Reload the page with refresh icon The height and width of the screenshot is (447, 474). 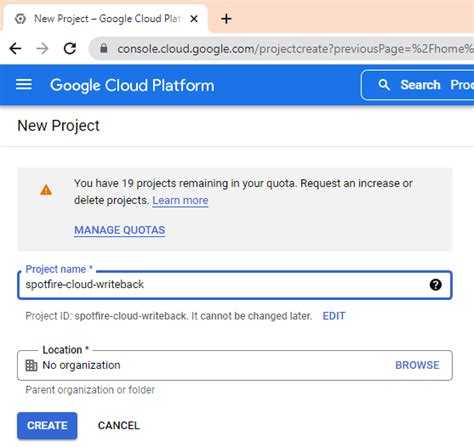point(70,49)
